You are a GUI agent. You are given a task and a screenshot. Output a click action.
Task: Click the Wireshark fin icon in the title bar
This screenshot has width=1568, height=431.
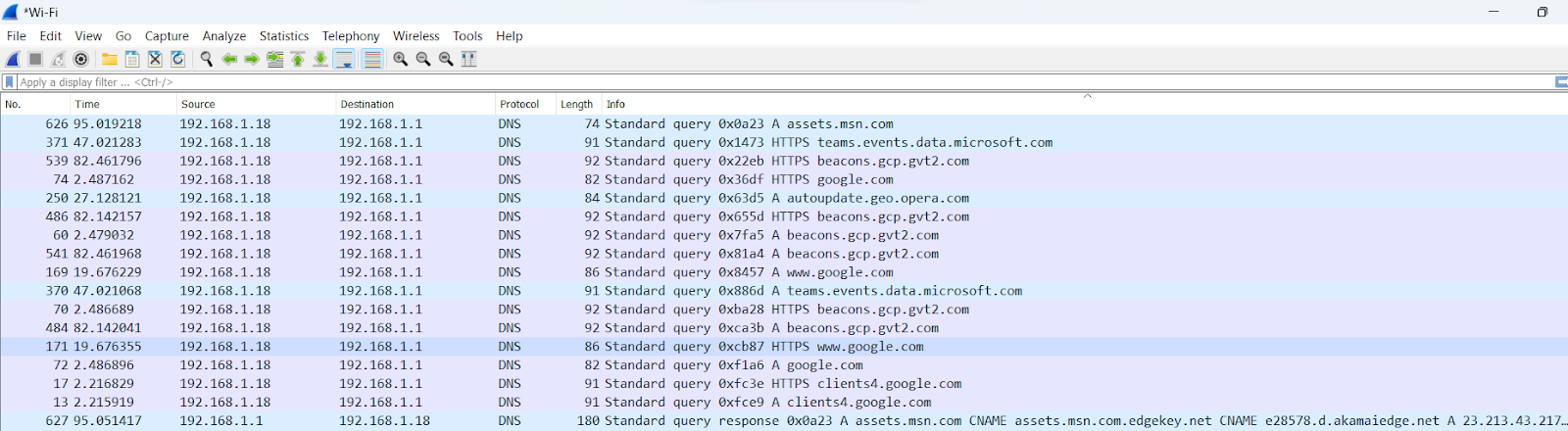[11, 12]
